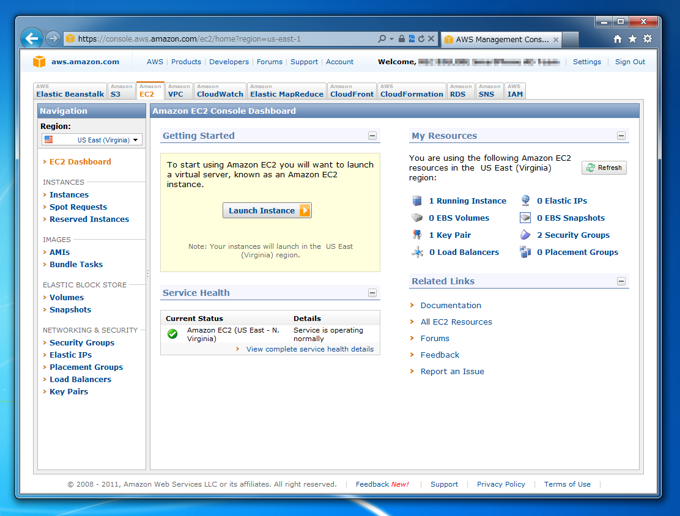Switch to the RDS tab
This screenshot has height=516, width=680.
coord(461,91)
